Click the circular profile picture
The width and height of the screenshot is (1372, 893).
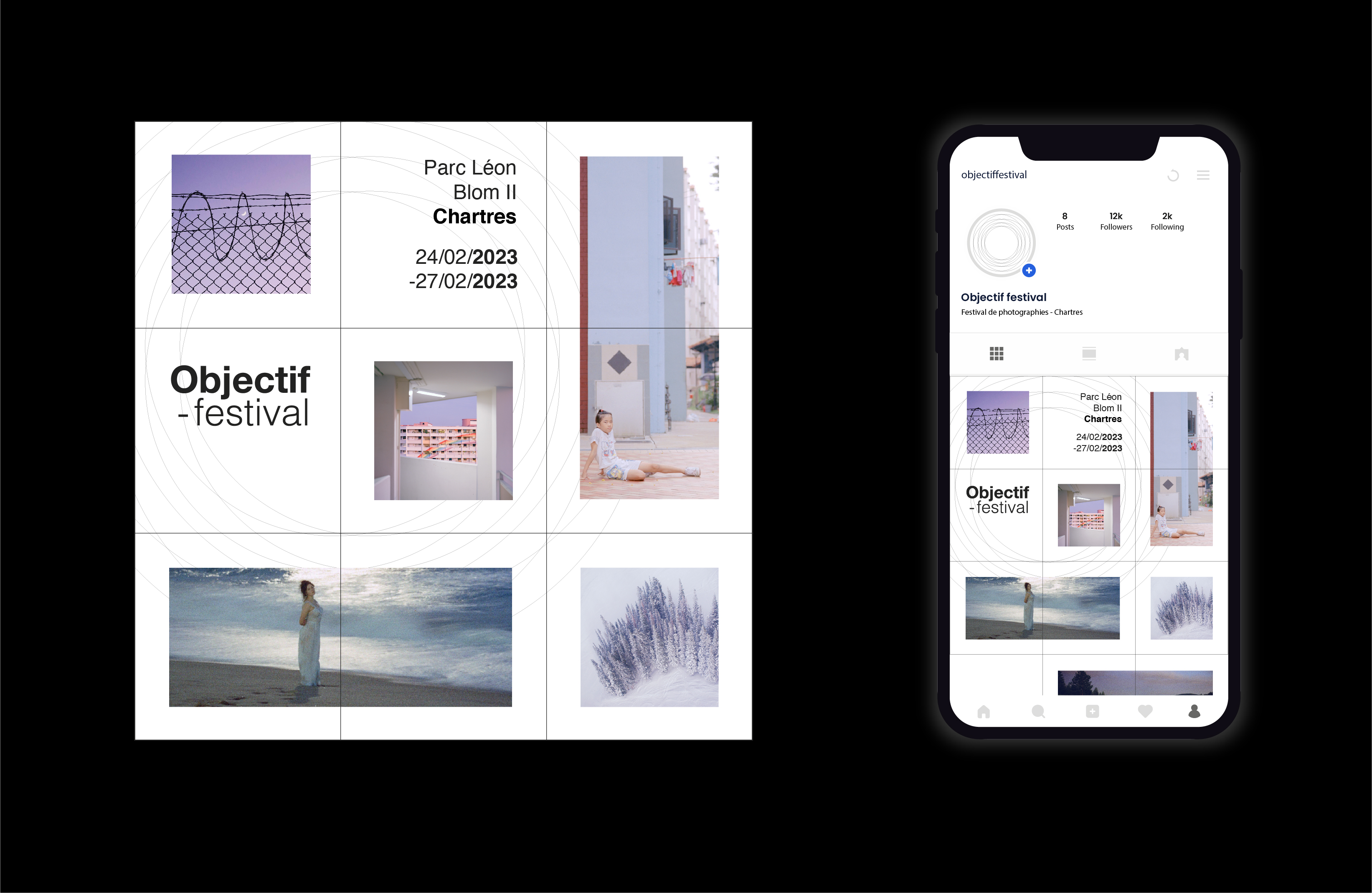(1001, 243)
